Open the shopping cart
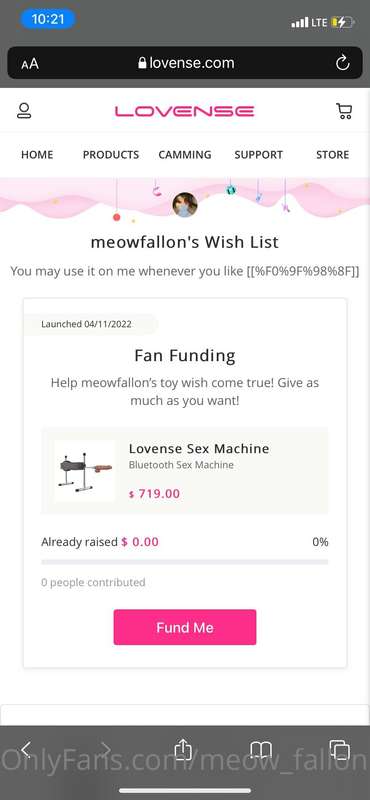The width and height of the screenshot is (370, 800). [344, 111]
